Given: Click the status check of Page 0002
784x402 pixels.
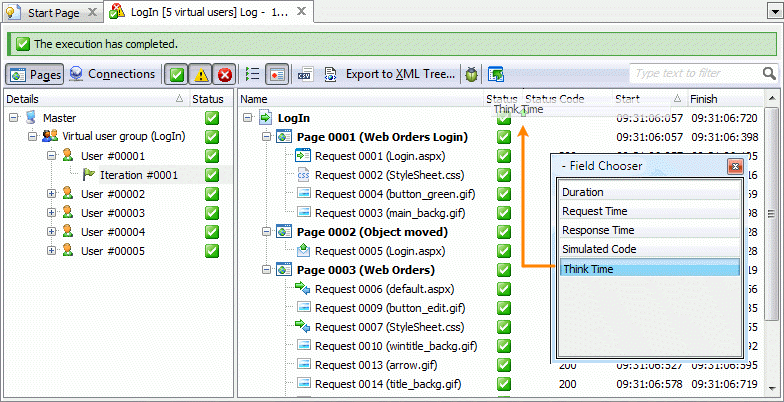Looking at the screenshot, I should (x=504, y=232).
